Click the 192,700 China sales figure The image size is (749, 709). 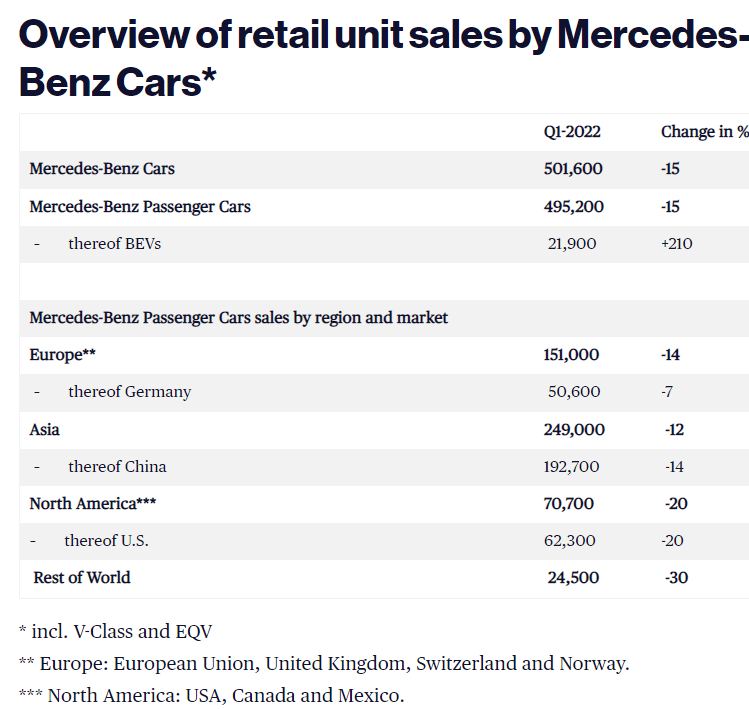(x=575, y=466)
